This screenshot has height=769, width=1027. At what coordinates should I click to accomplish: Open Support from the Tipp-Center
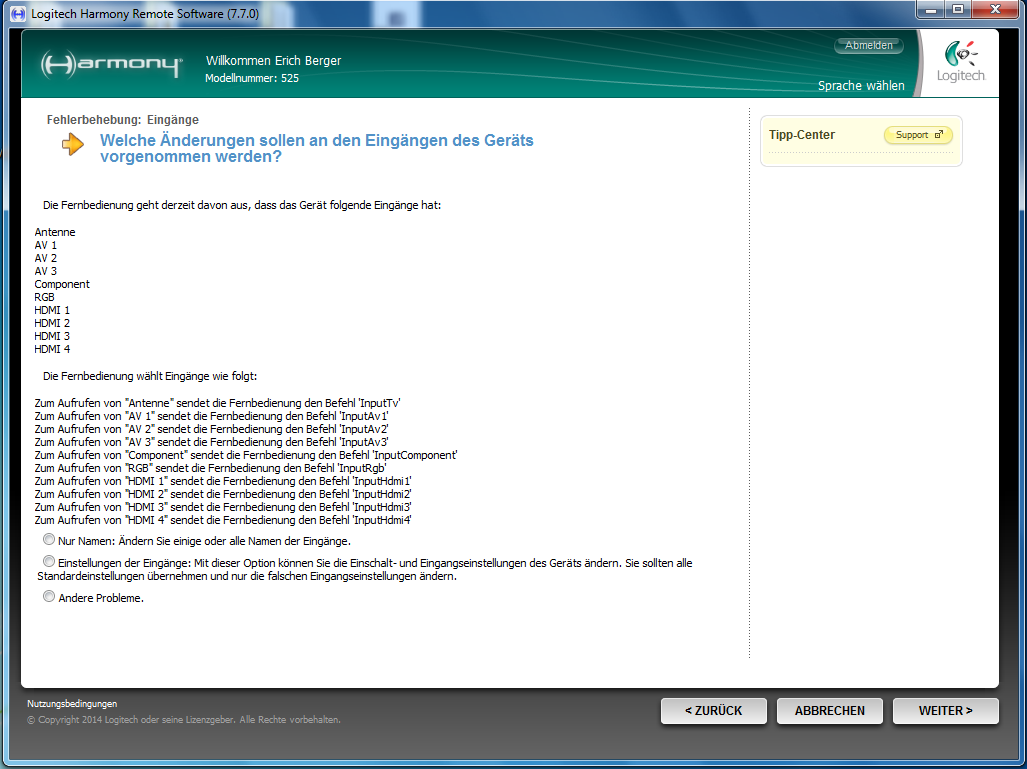(918, 135)
